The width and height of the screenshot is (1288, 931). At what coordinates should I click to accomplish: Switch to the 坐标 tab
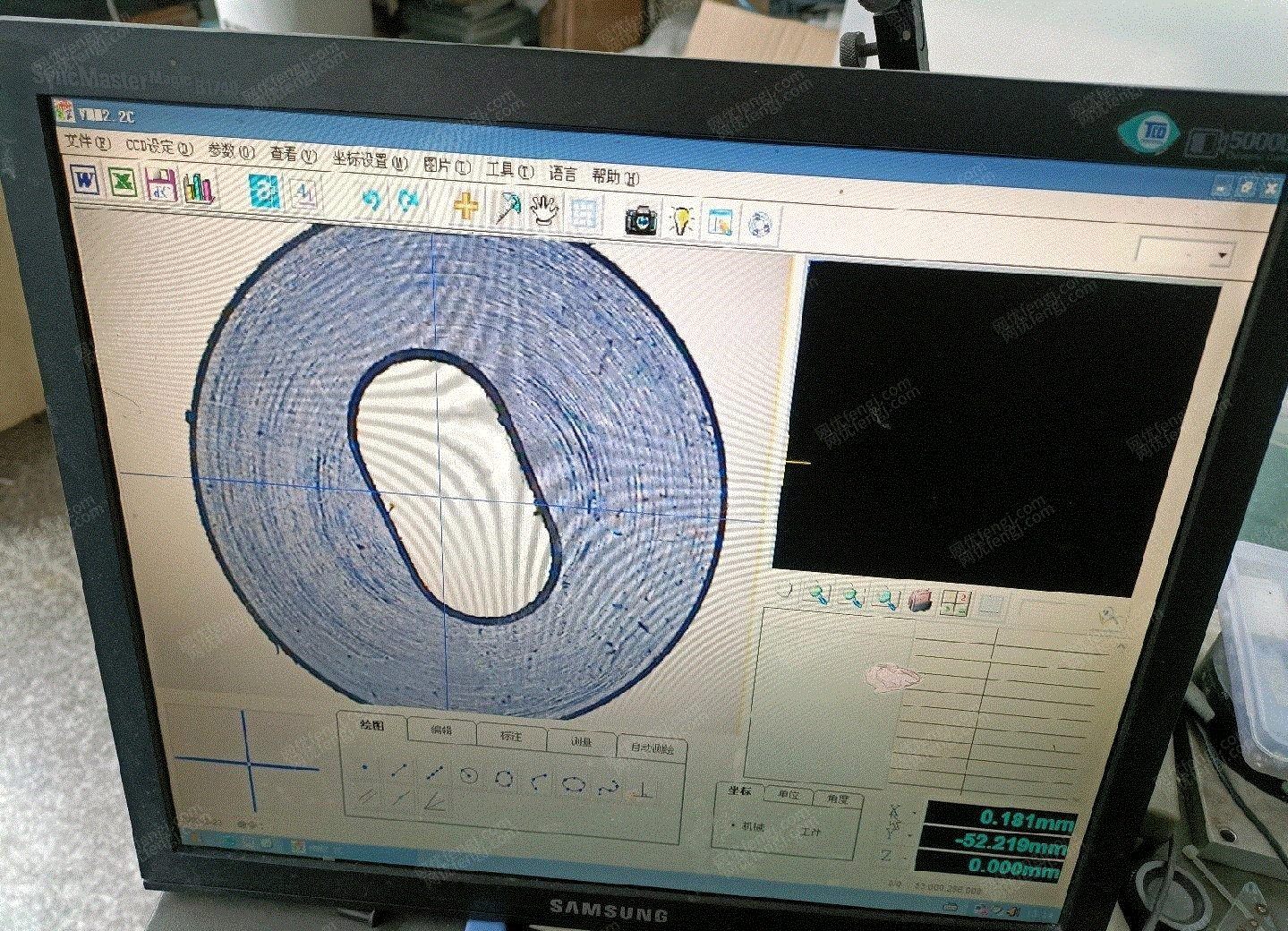739,791
